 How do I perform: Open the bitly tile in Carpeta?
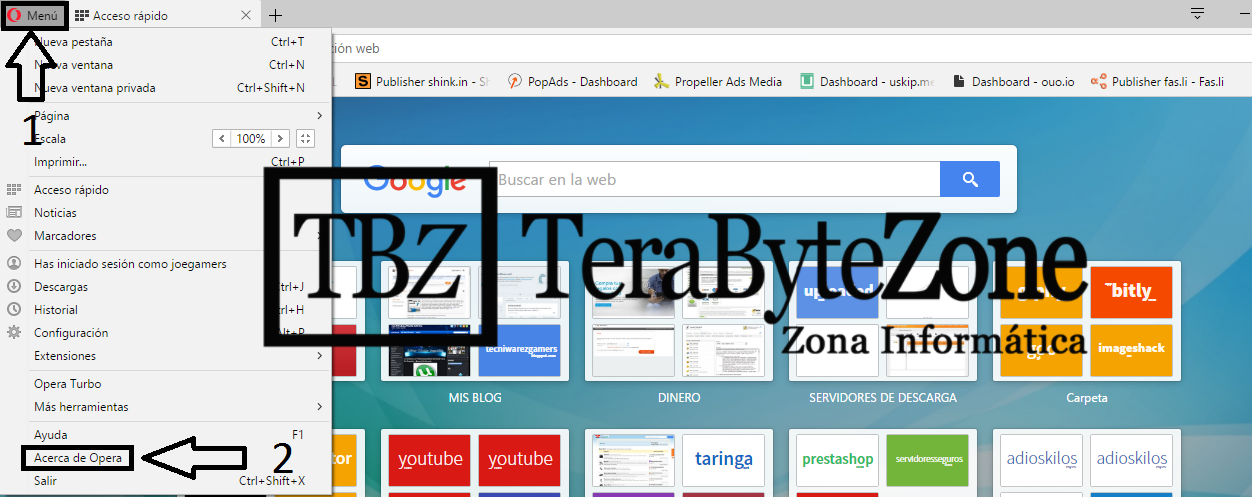coord(1130,292)
